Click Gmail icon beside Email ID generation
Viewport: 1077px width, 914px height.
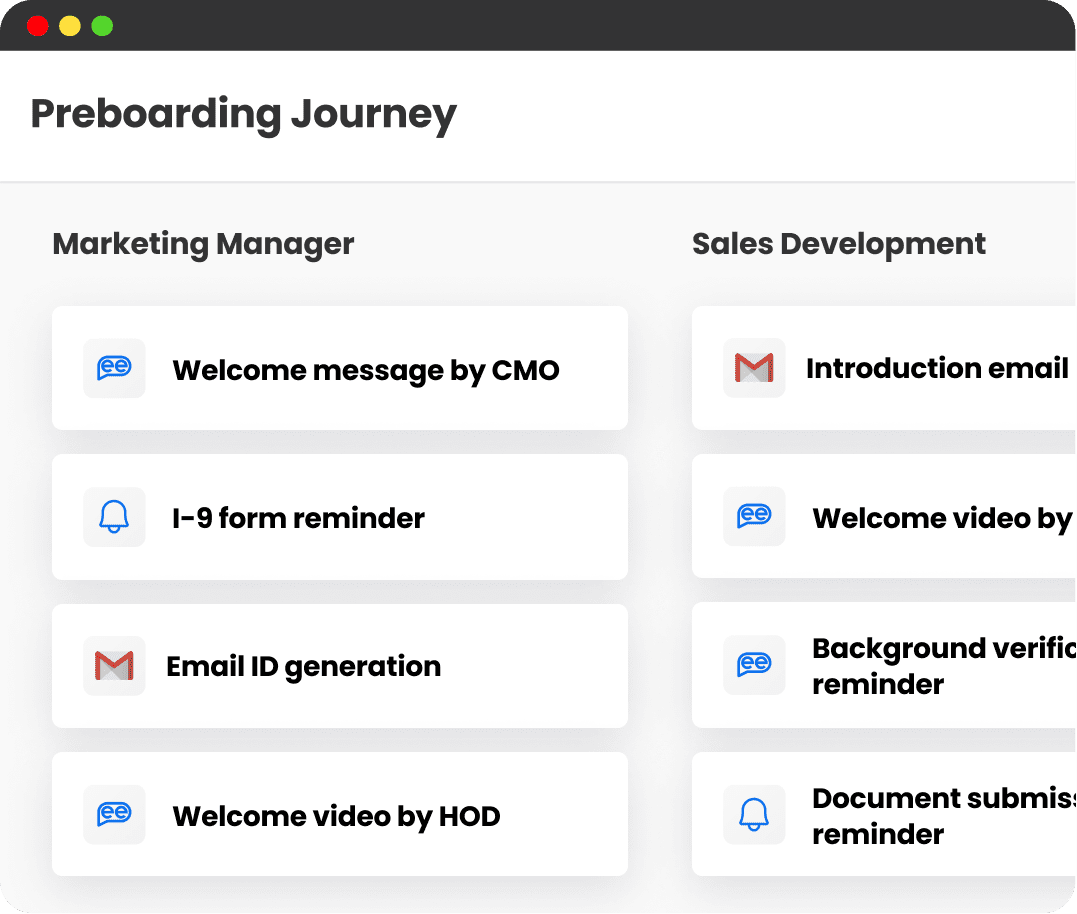[x=114, y=666]
